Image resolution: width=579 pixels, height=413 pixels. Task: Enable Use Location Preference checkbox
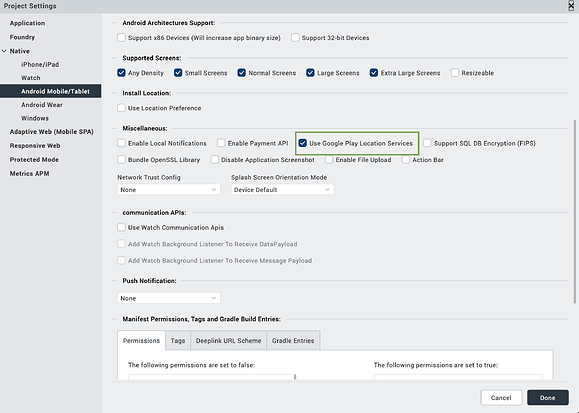pos(121,108)
